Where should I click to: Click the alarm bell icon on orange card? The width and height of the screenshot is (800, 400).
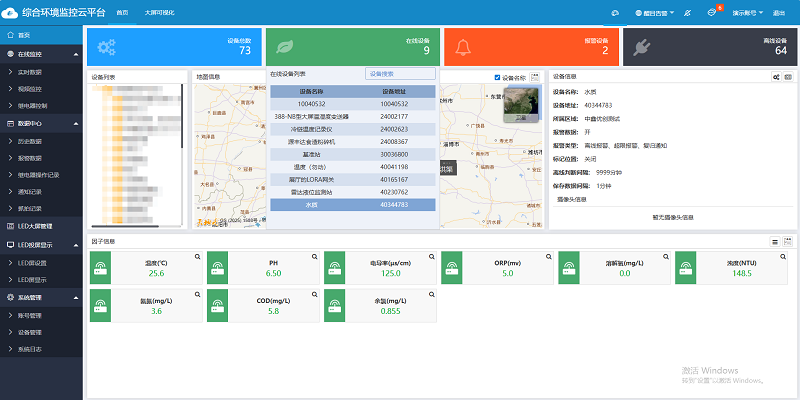click(x=463, y=47)
